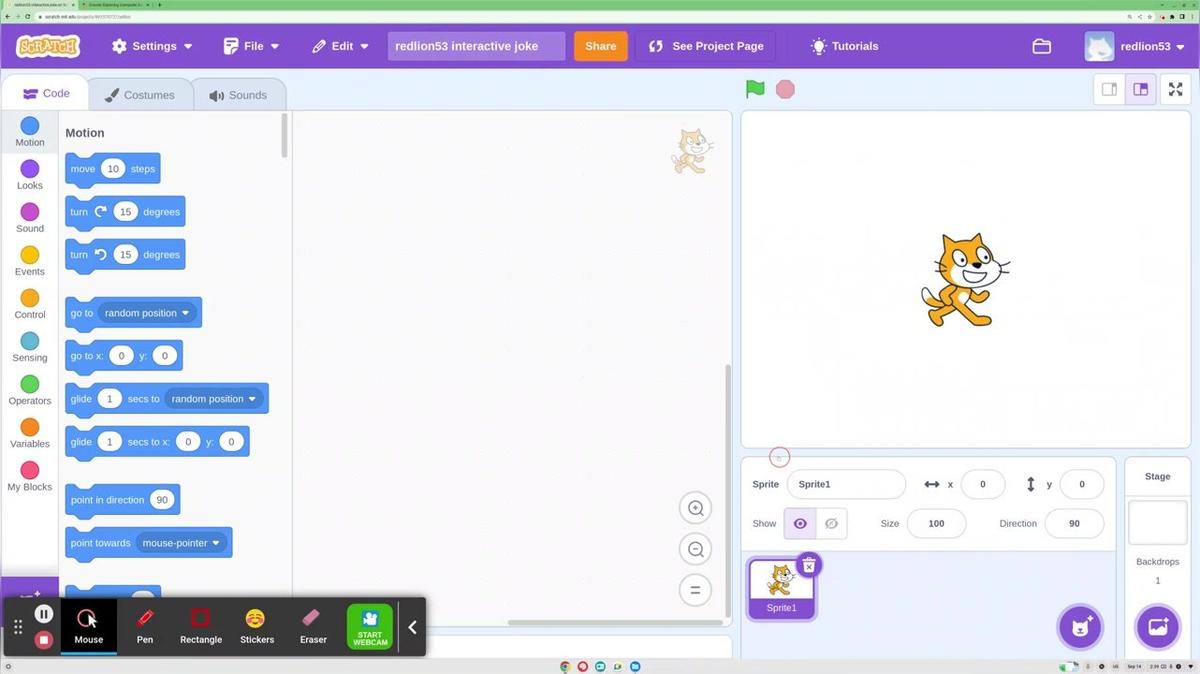Show the sprite with the eye icon
Viewport: 1200px width, 674px height.
[800, 523]
